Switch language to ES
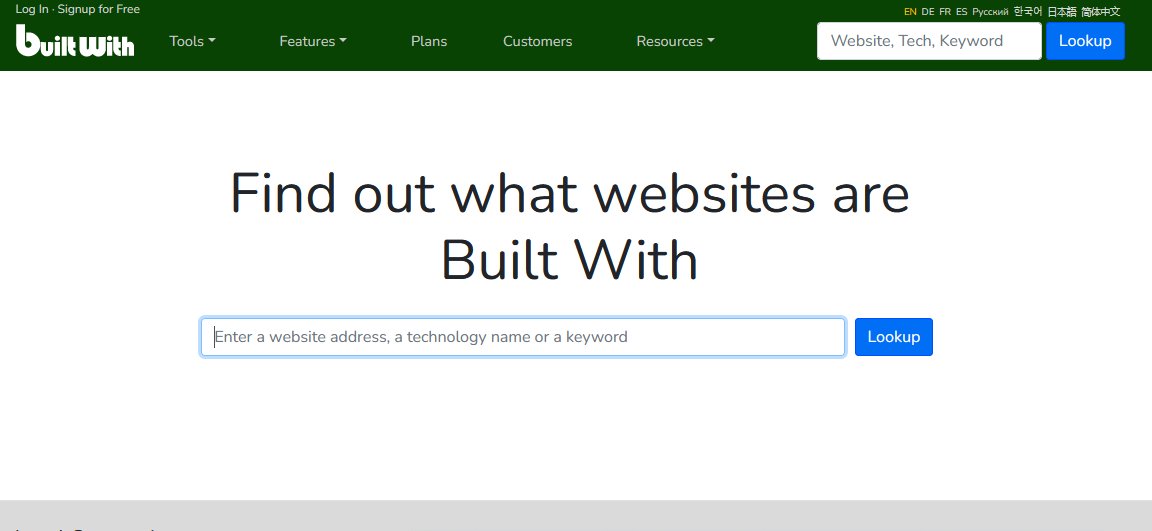The height and width of the screenshot is (531, 1152). (962, 12)
